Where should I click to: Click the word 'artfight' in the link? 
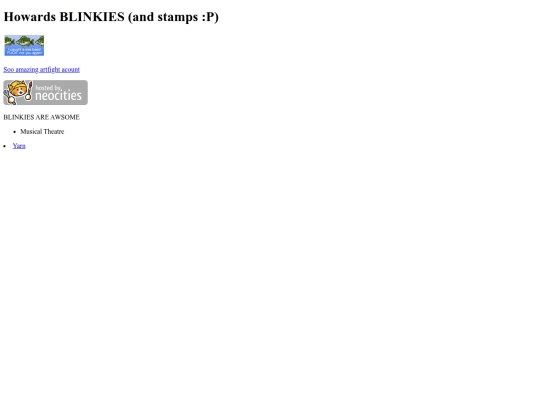50,70
